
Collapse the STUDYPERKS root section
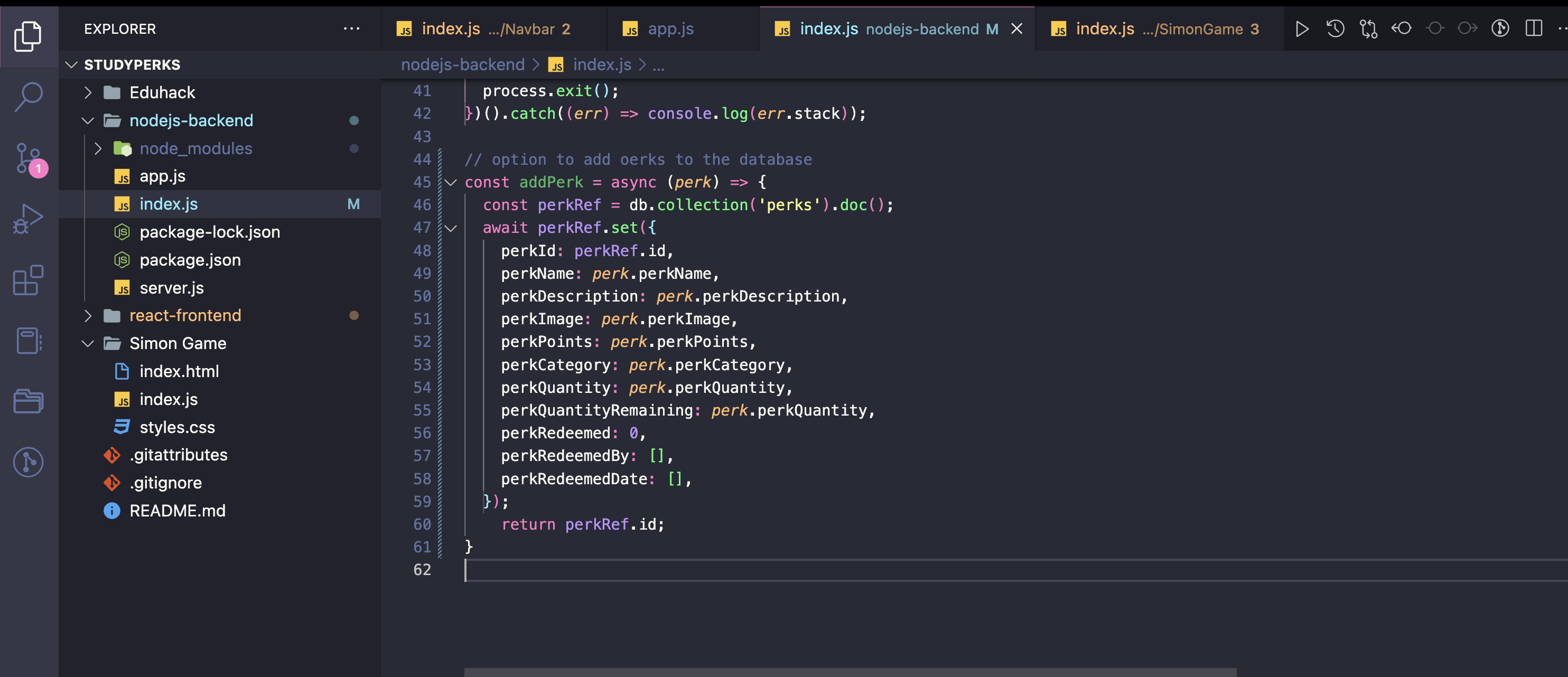point(72,64)
